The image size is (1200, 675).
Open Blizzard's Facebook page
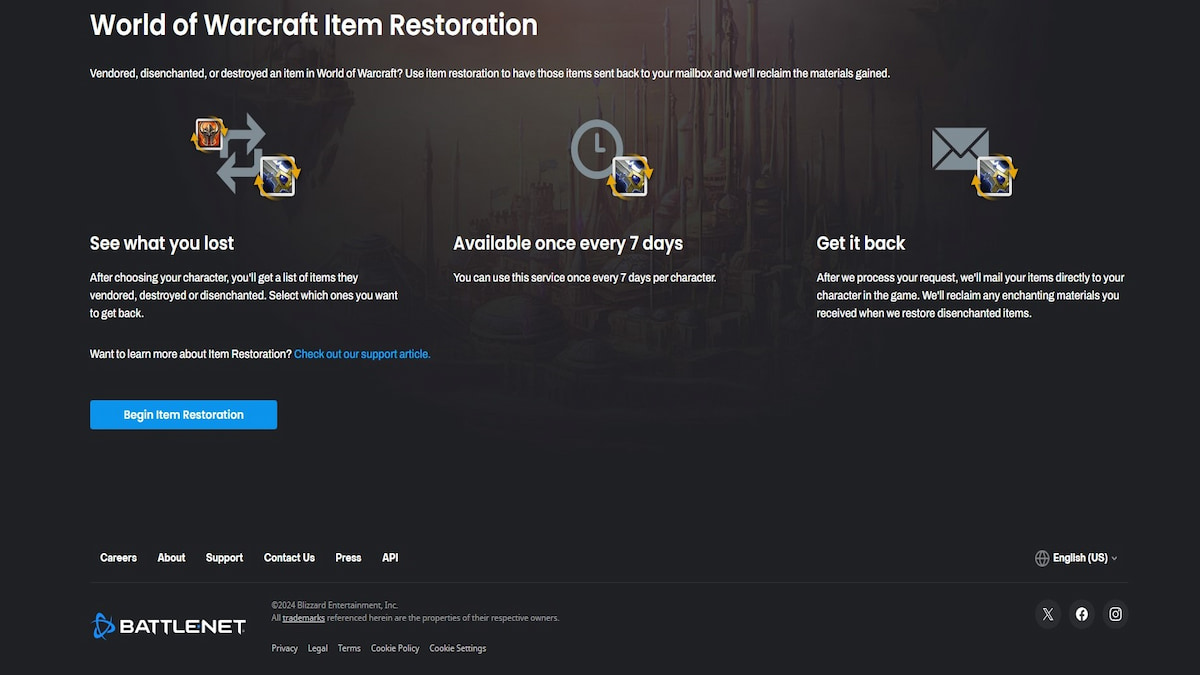click(1081, 613)
